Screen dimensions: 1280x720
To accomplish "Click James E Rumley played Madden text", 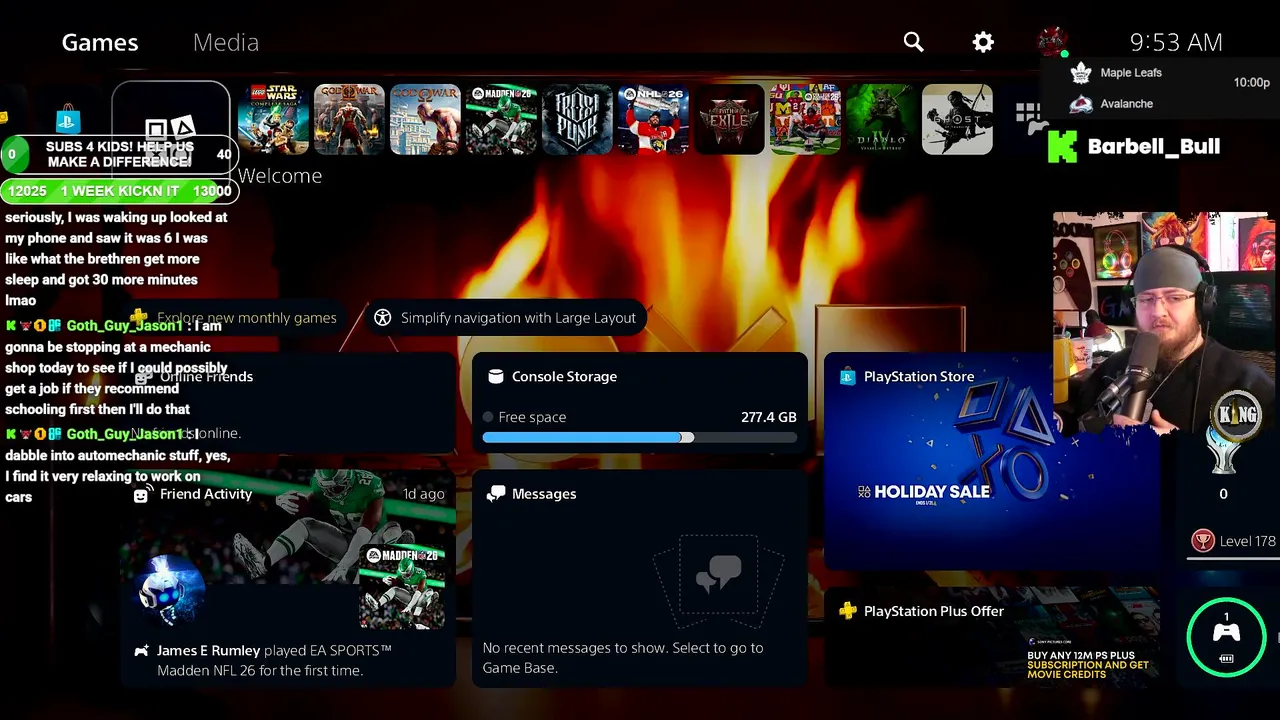I will pos(274,660).
